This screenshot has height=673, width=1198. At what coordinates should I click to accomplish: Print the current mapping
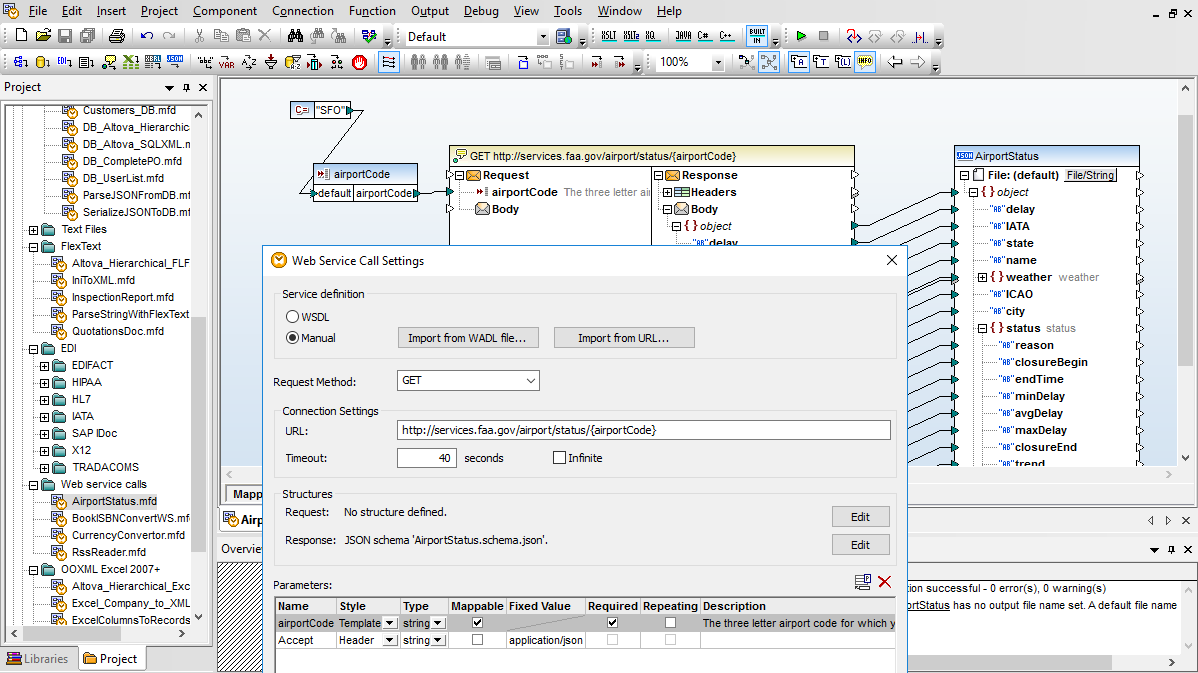[116, 36]
